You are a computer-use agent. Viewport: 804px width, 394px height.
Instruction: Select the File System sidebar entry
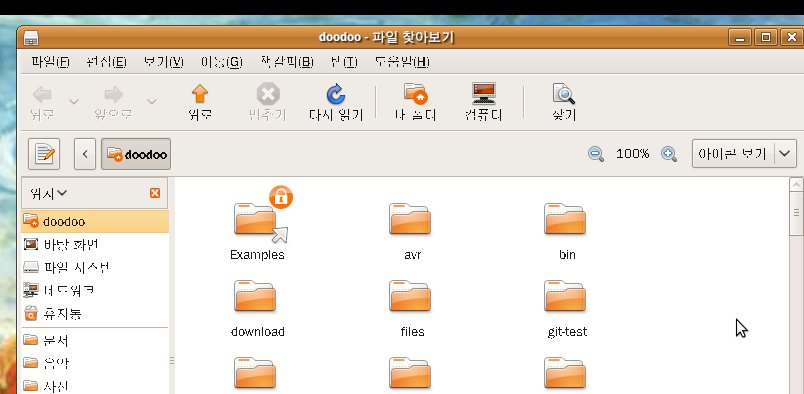95,267
